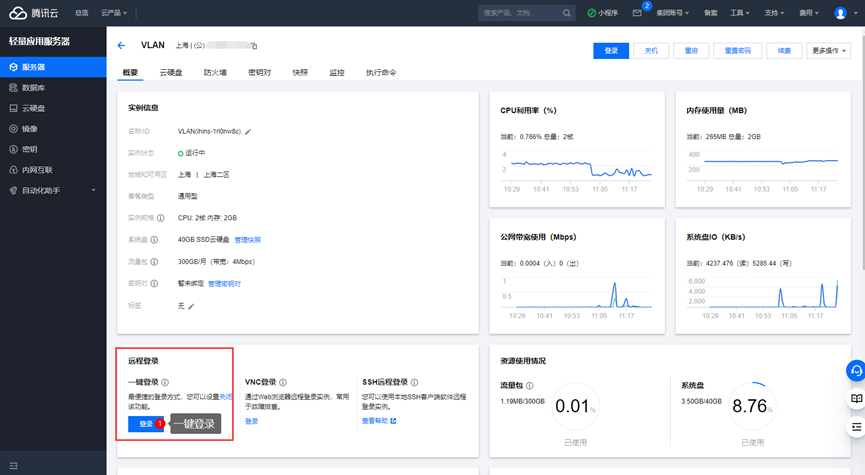Switch to the 执行命令 tab
The width and height of the screenshot is (865, 475).
[x=381, y=72]
